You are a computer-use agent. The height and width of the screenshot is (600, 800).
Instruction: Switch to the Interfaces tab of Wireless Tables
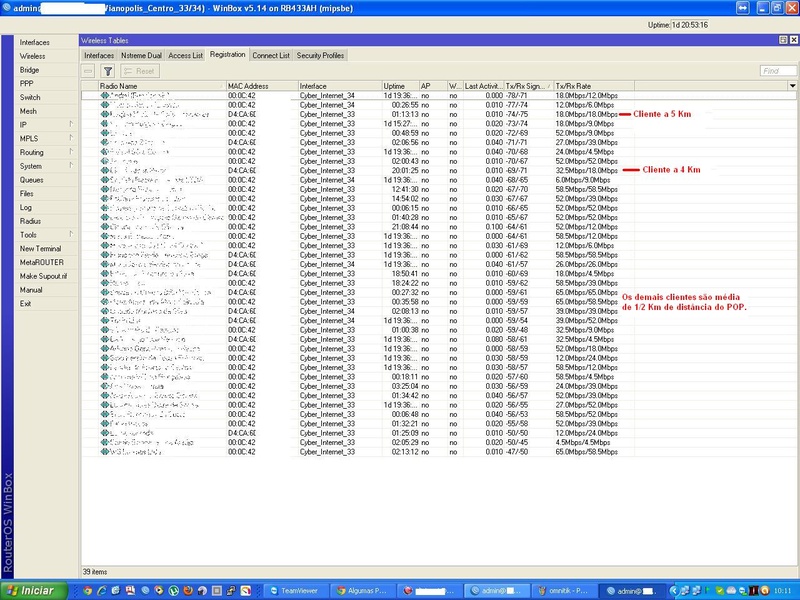click(x=99, y=55)
